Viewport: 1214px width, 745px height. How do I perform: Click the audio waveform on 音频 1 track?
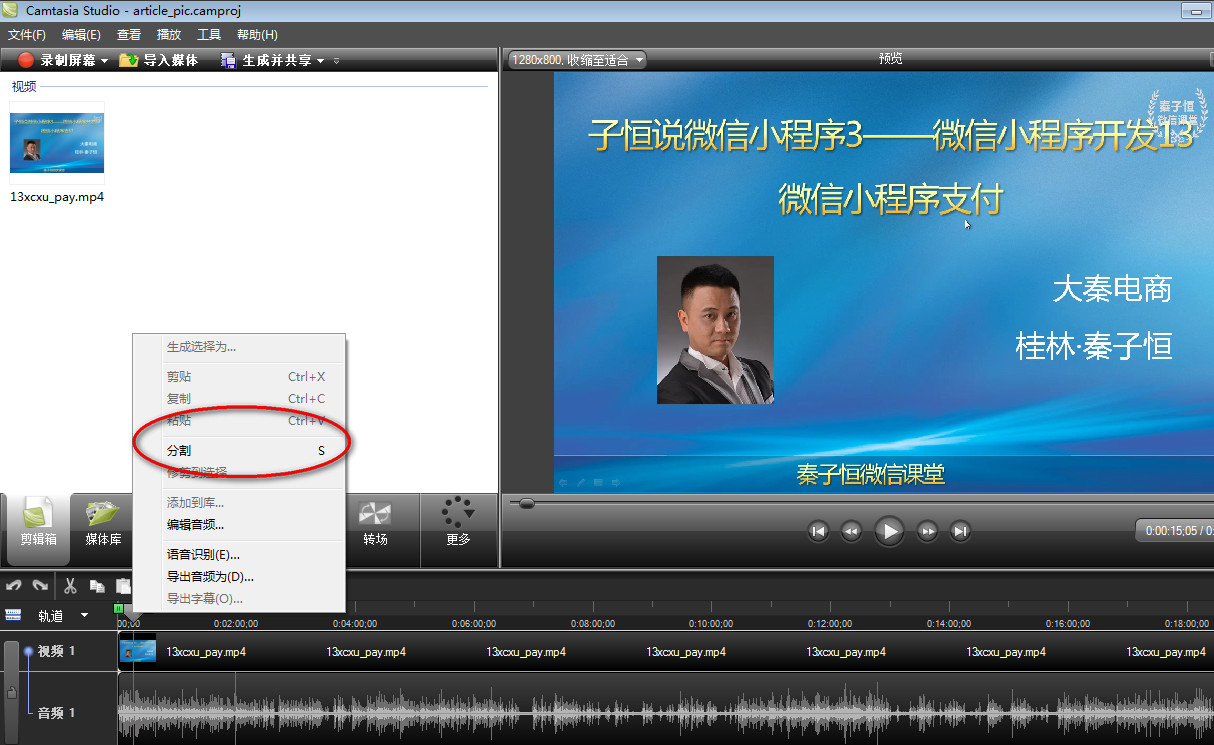(x=665, y=711)
